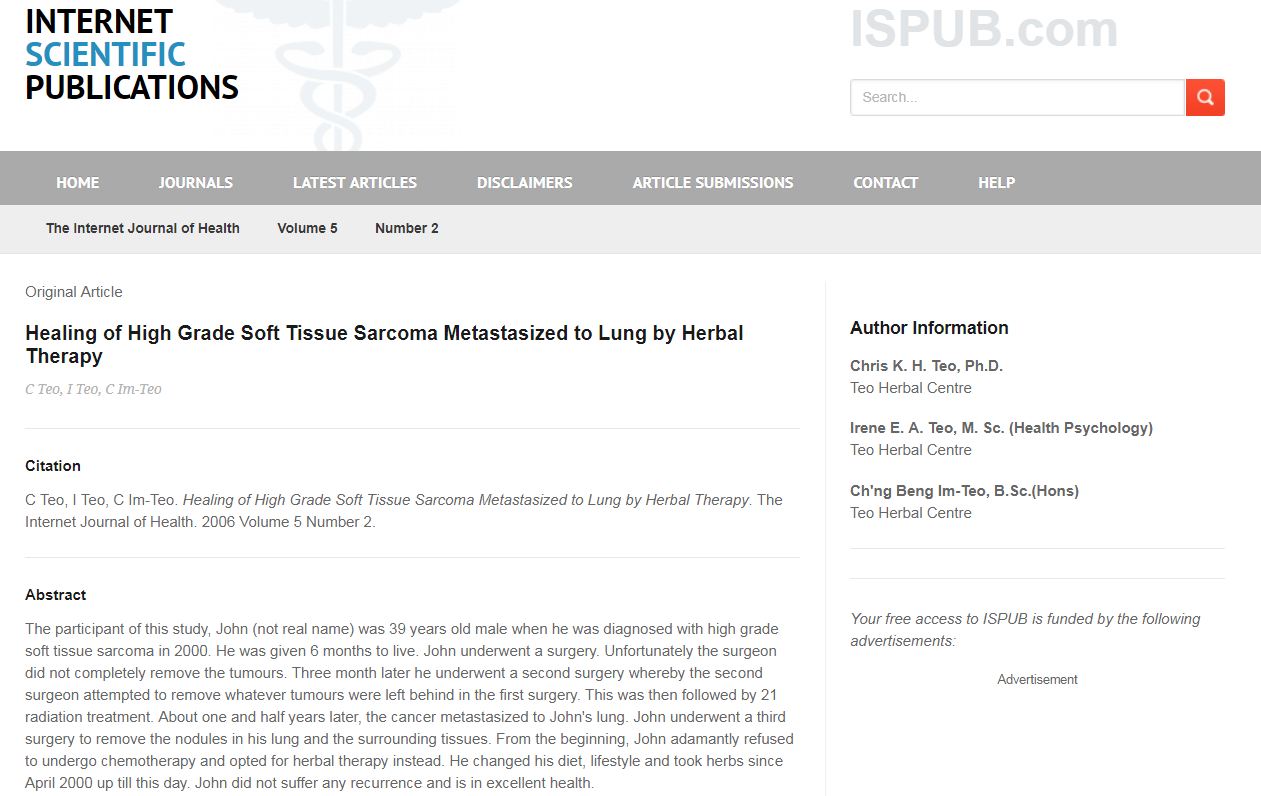Select author Ch'ng Beng Im-Teo
Image resolution: width=1261 pixels, height=796 pixels.
click(x=964, y=491)
